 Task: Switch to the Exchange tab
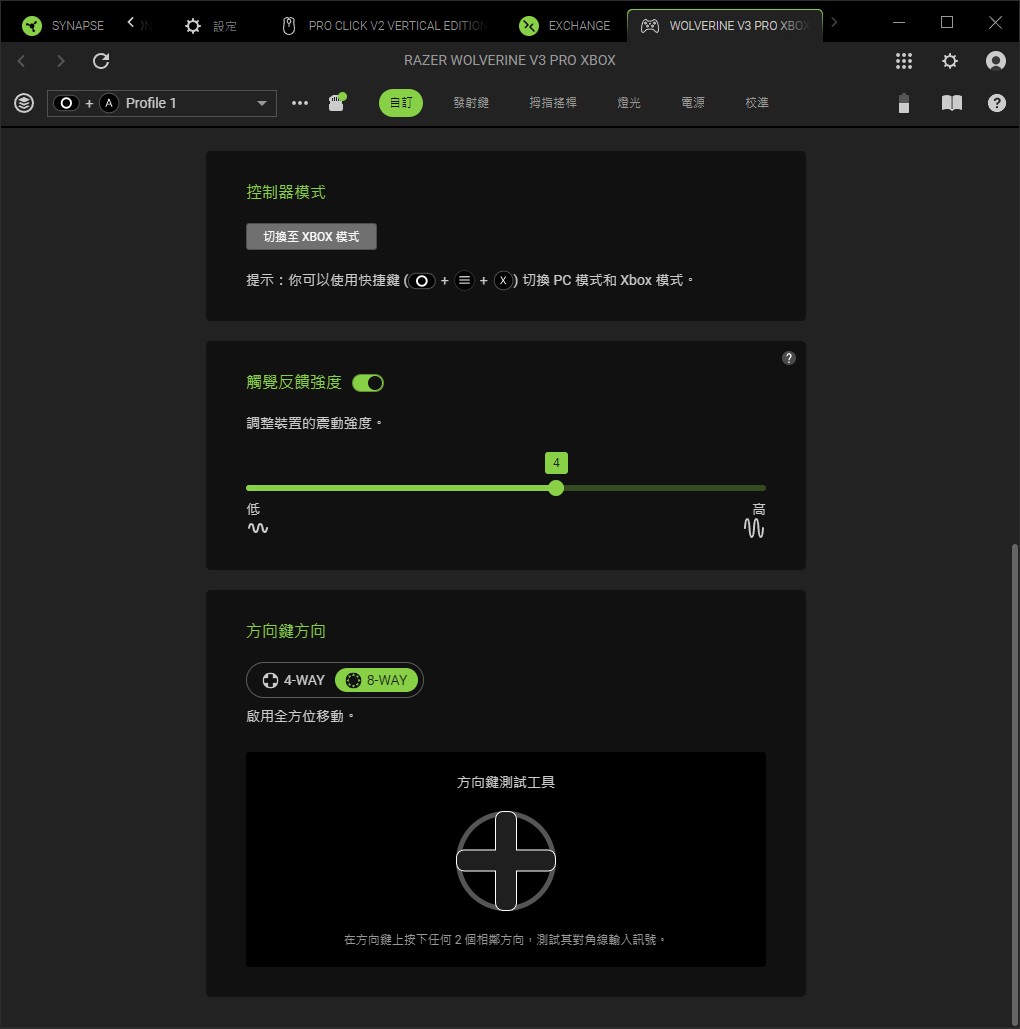pyautogui.click(x=564, y=26)
